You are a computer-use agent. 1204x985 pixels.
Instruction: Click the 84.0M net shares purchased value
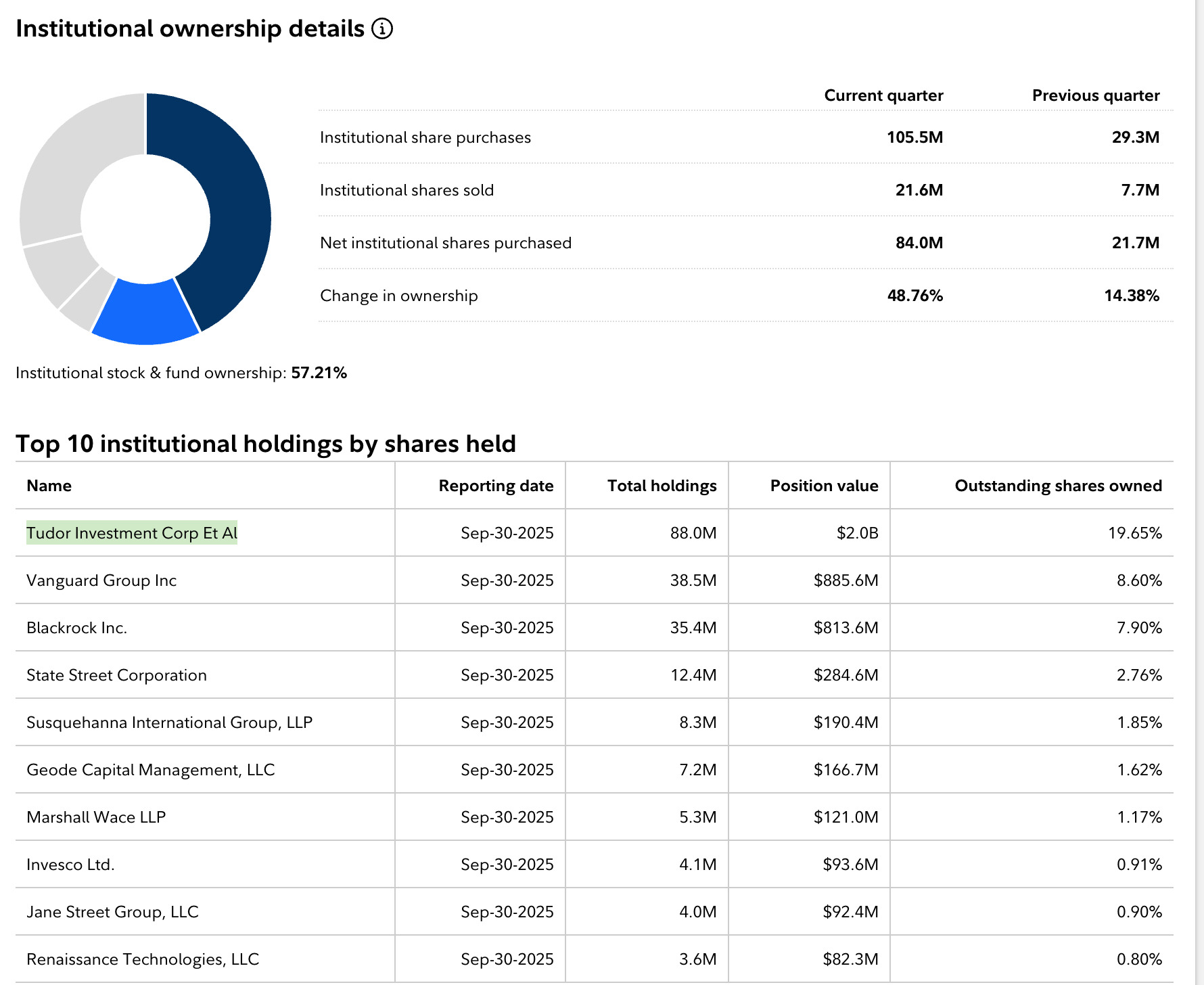point(919,243)
